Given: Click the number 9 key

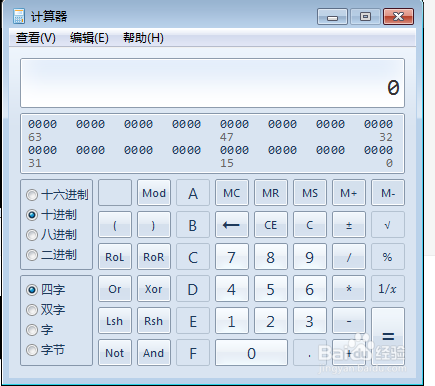Looking at the screenshot, I should [x=310, y=257].
